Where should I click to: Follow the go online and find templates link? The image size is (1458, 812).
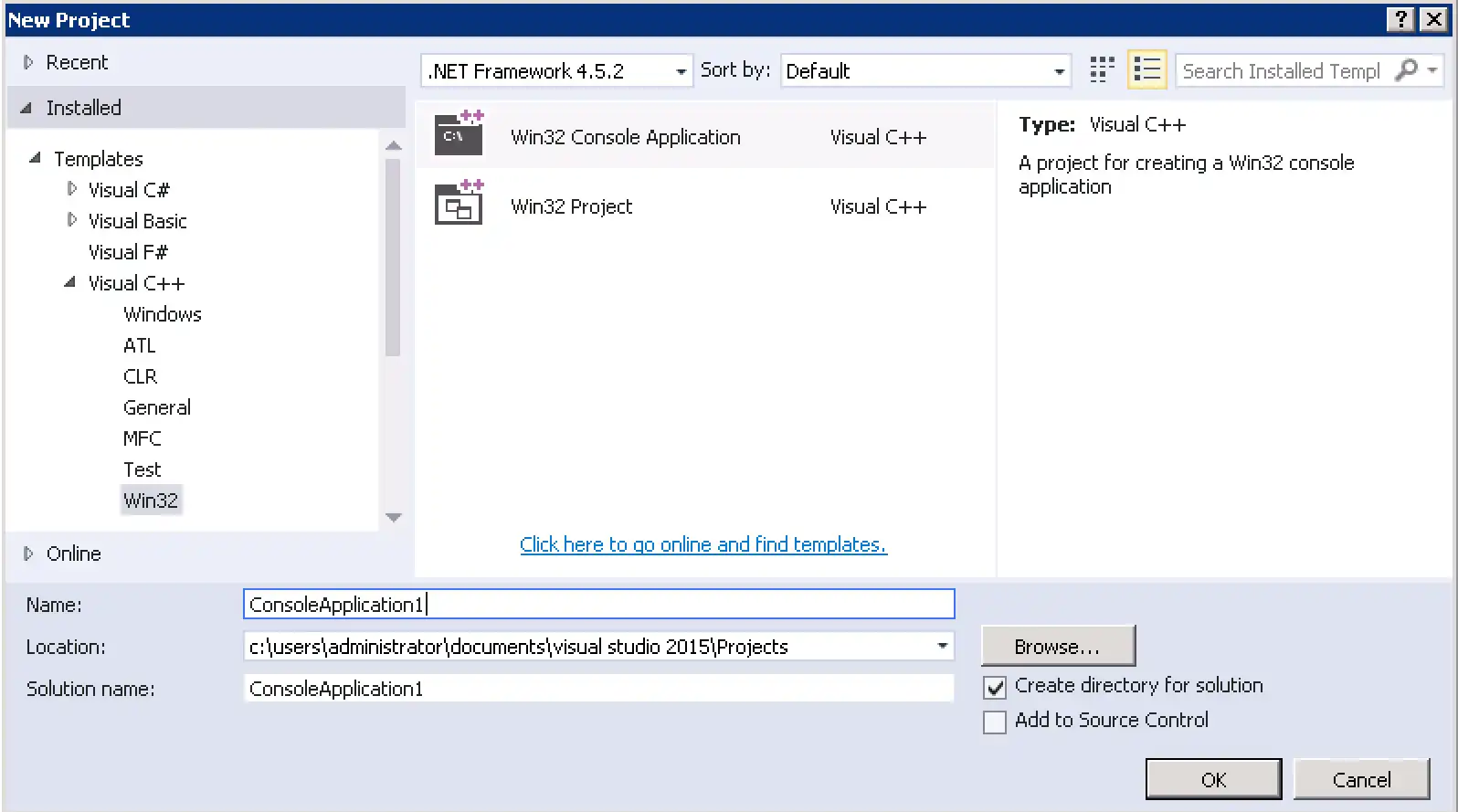coord(703,544)
